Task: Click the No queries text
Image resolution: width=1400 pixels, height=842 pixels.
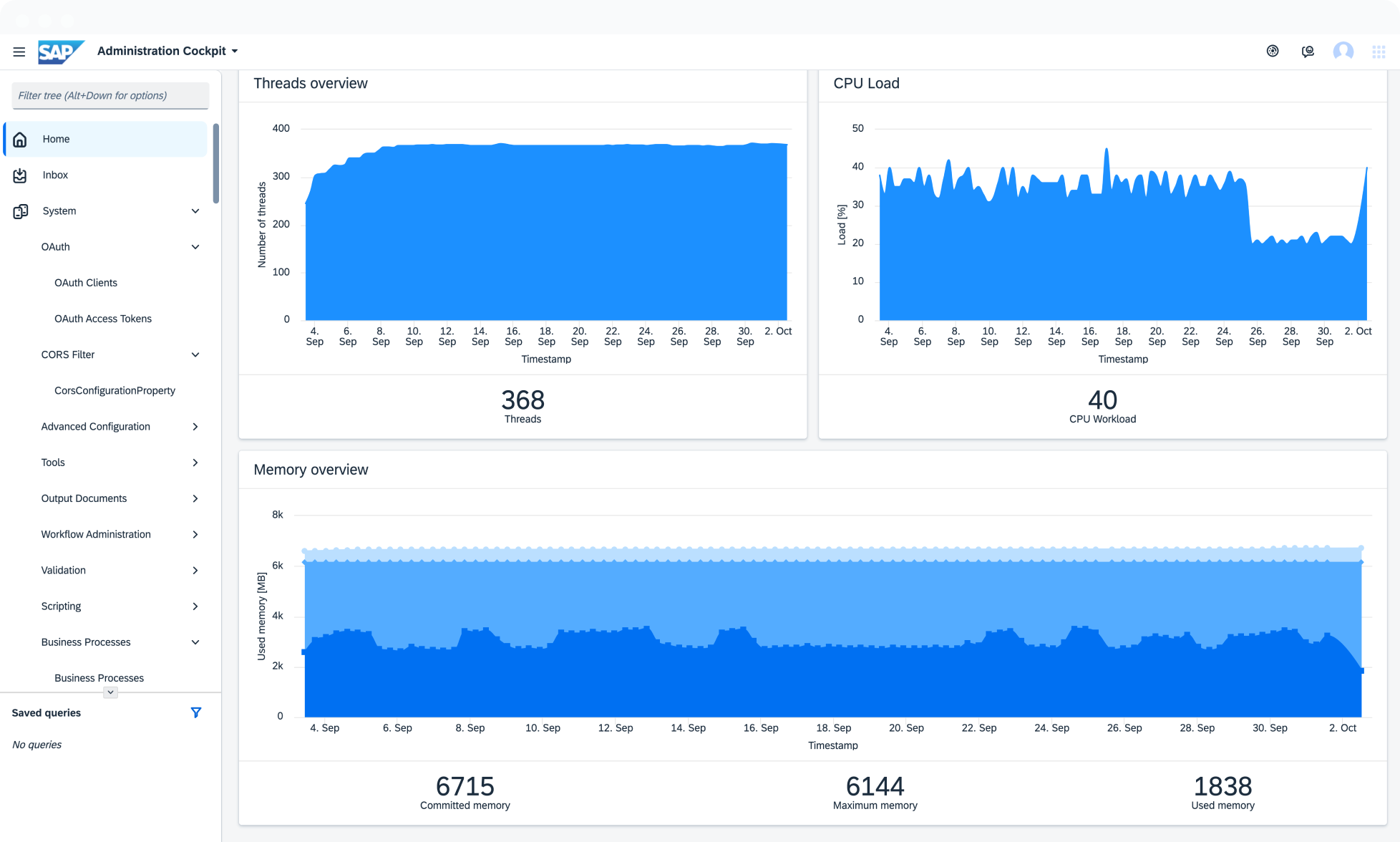Action: 37,745
